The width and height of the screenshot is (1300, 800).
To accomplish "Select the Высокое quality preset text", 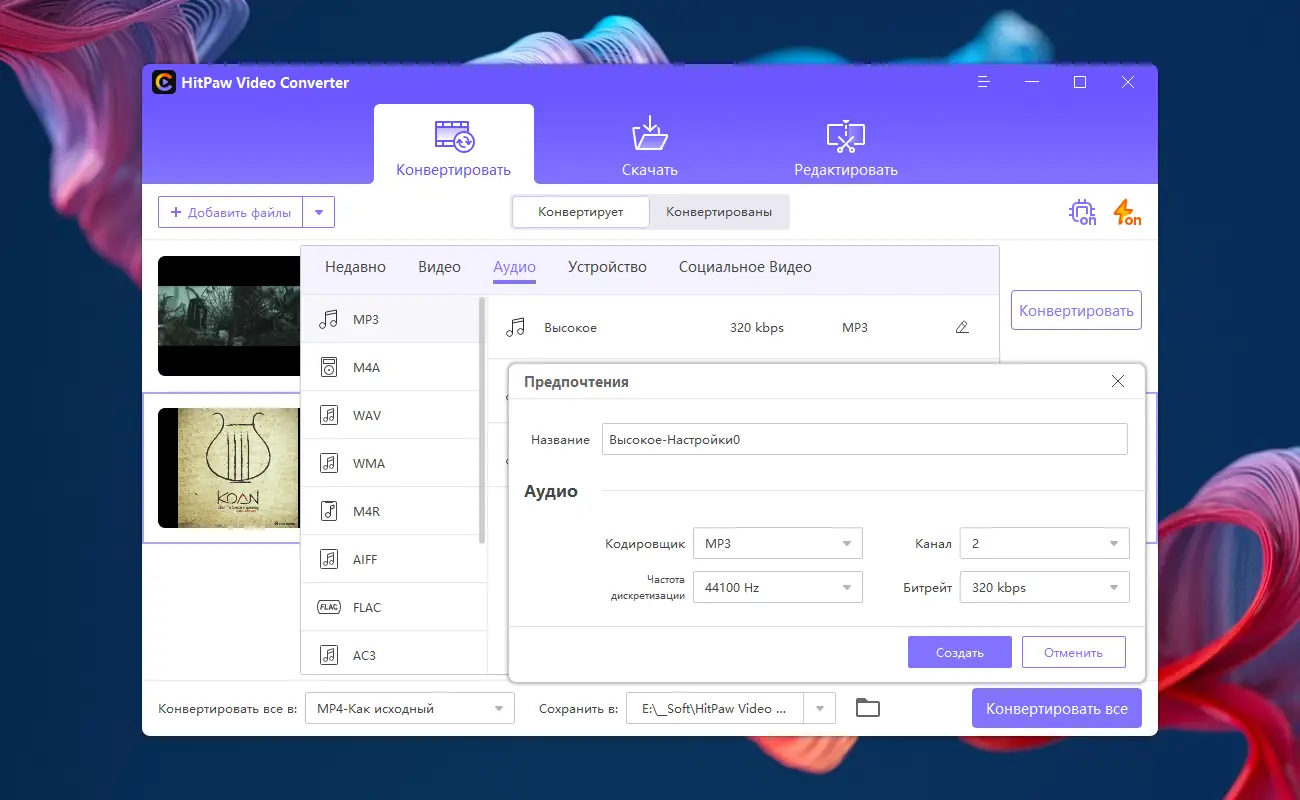I will coord(570,328).
